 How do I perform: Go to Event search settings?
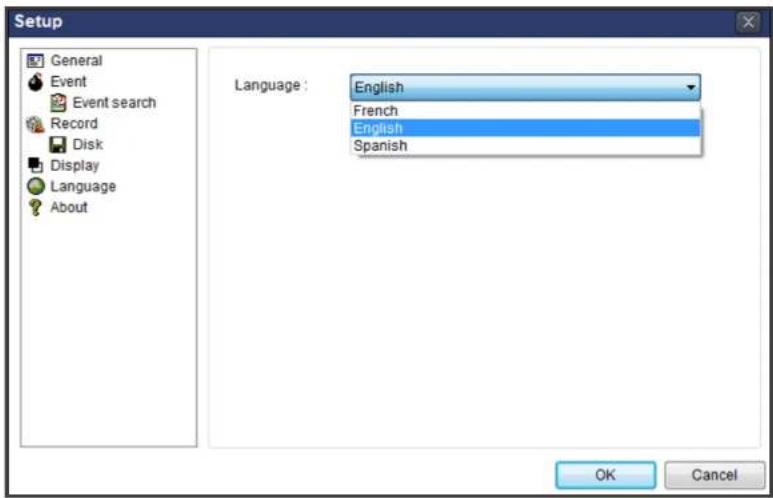coord(114,103)
